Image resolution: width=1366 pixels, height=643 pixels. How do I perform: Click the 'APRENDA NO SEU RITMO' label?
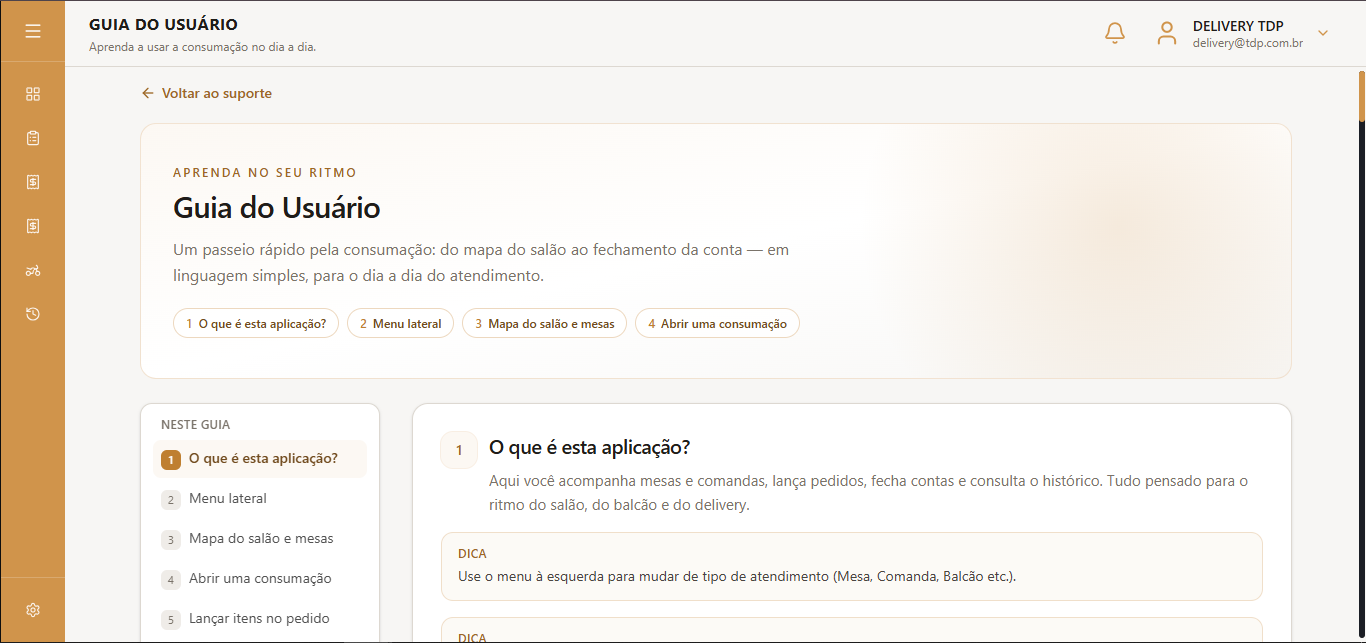(265, 173)
